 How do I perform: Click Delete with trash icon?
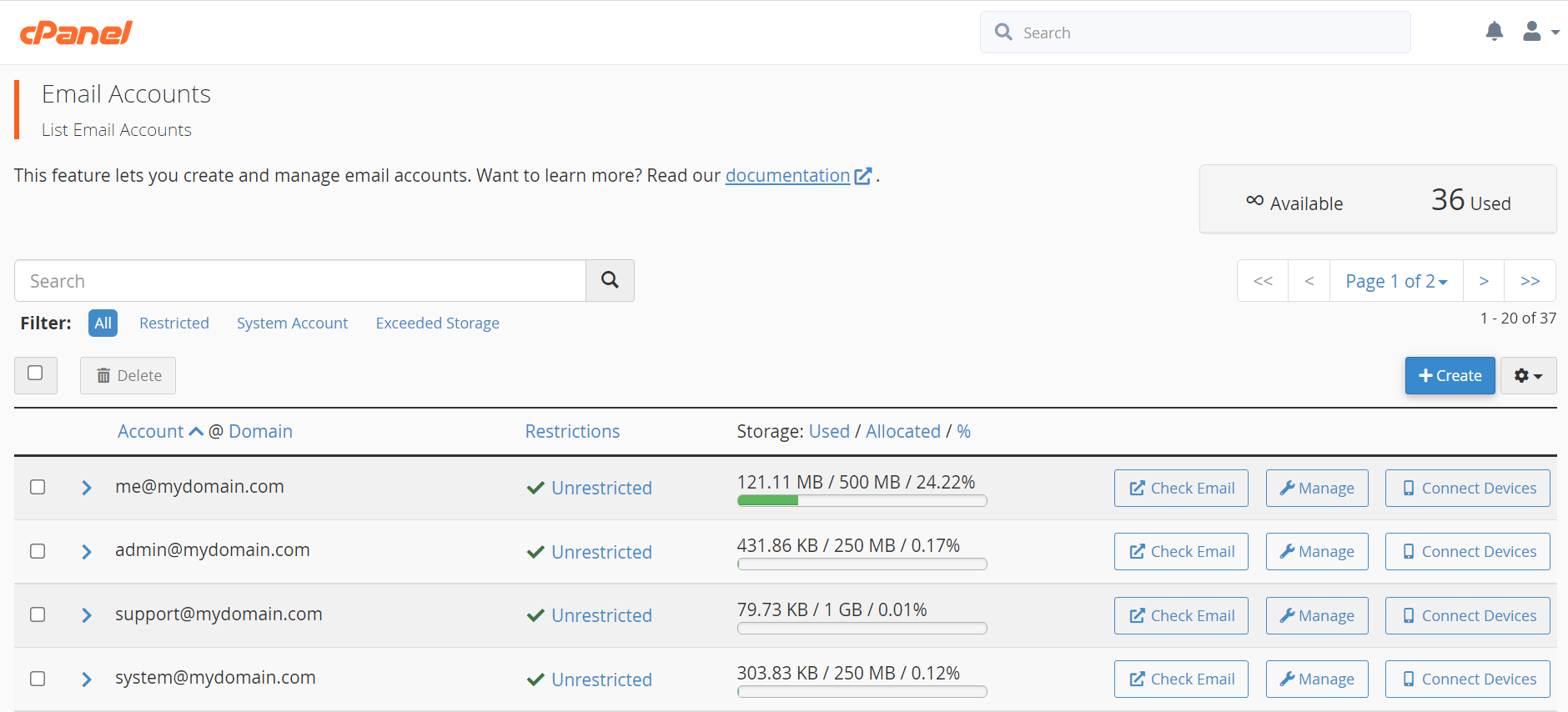pyautogui.click(x=128, y=376)
